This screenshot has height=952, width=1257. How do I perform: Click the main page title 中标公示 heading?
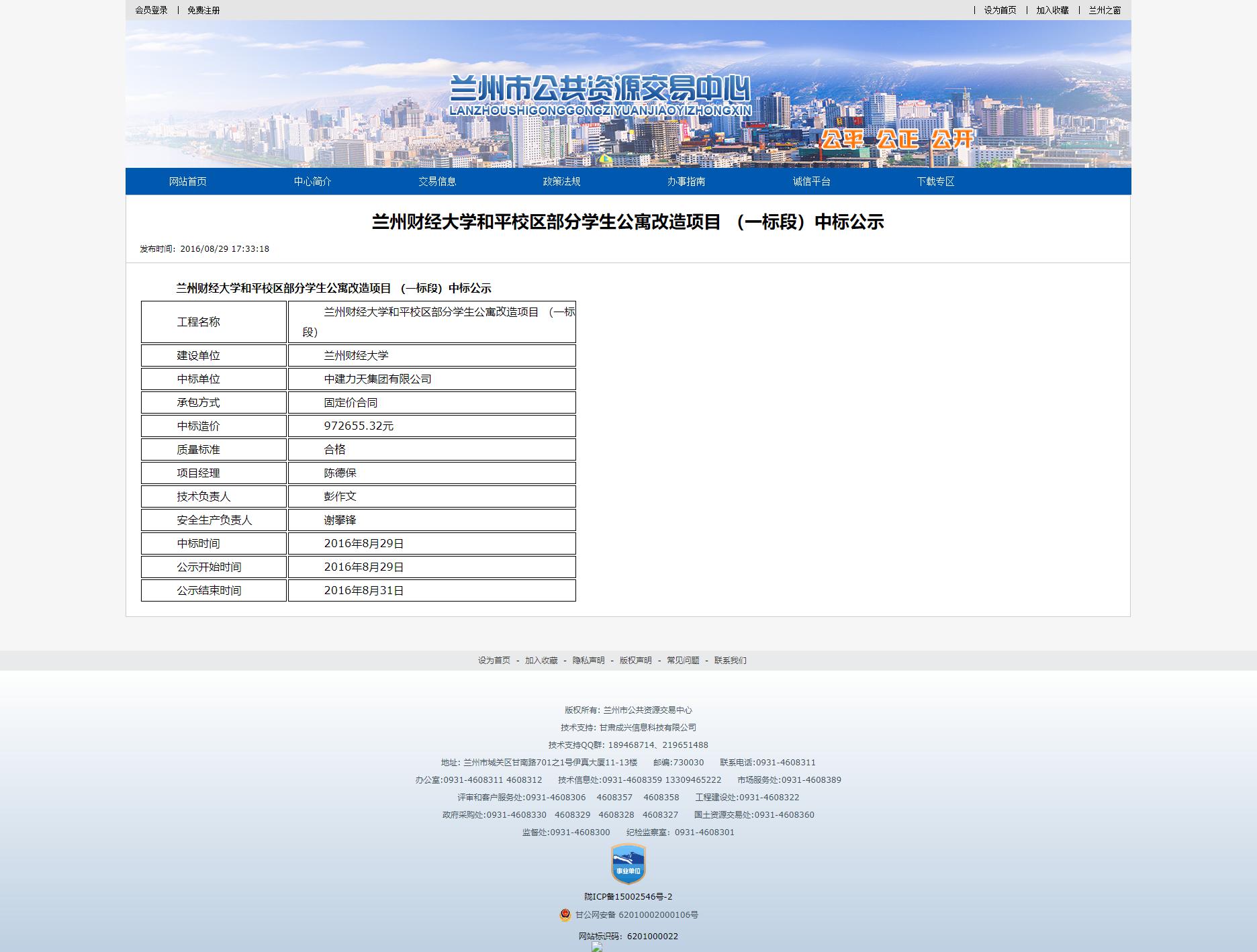point(628,222)
